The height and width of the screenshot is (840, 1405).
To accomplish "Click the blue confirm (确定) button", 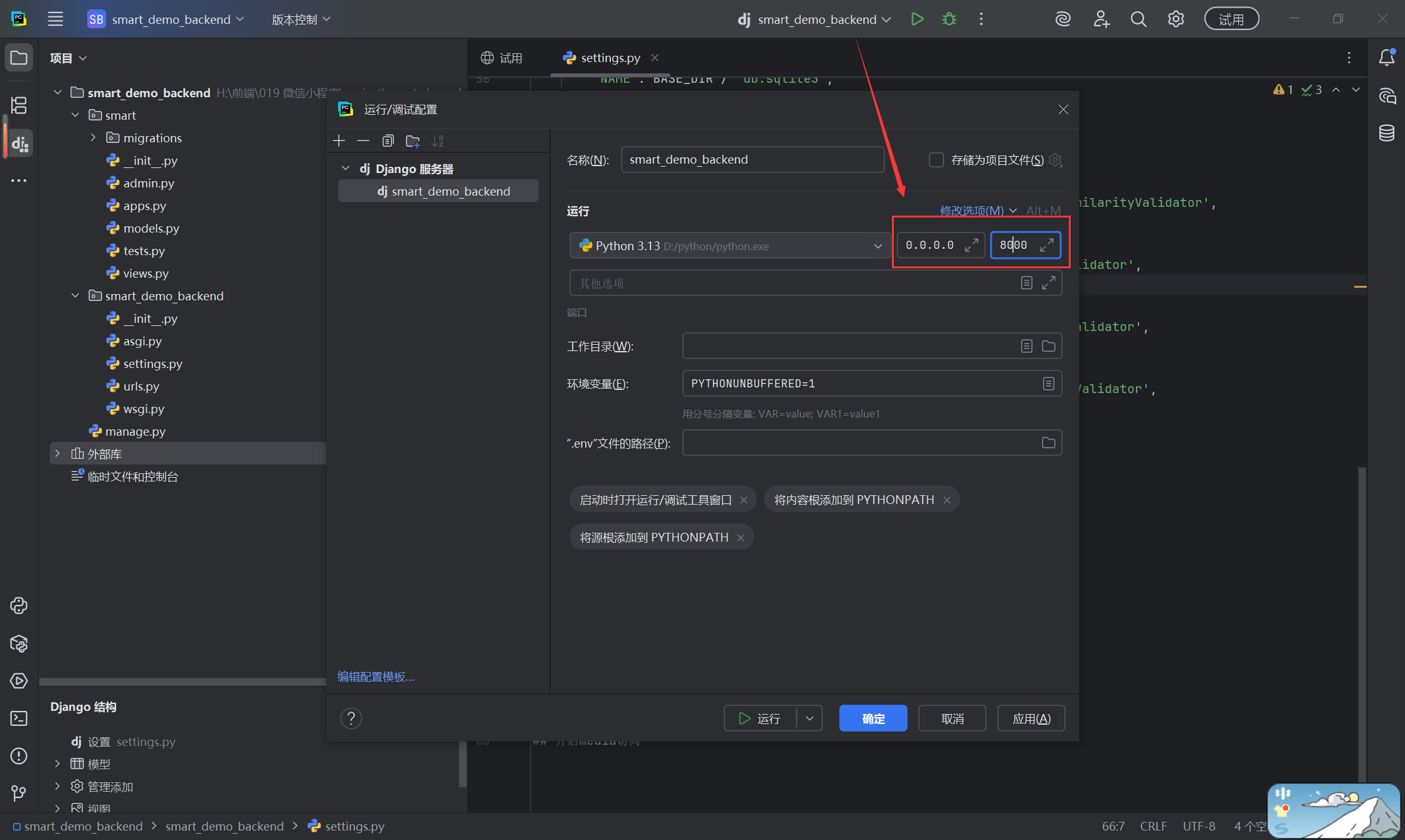I will [872, 718].
